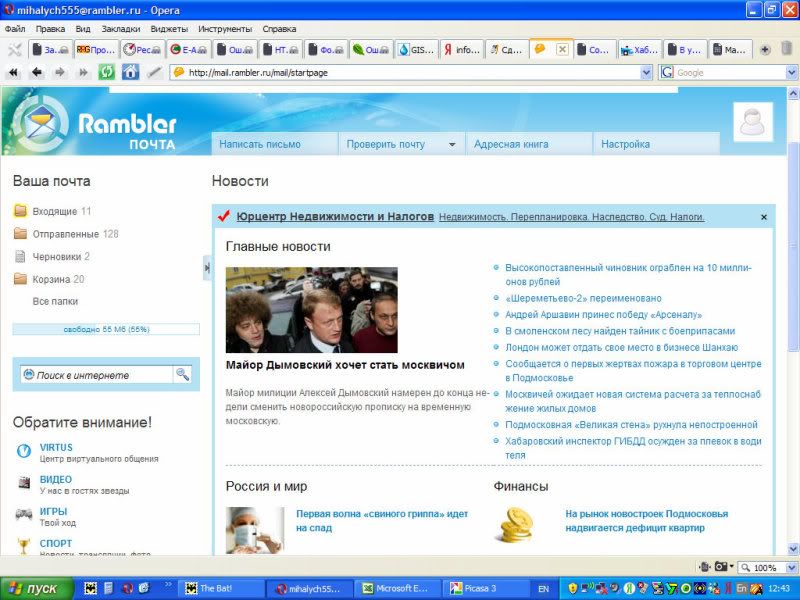
Task: Click the Поиск в интернете search field
Action: pyautogui.click(x=97, y=374)
